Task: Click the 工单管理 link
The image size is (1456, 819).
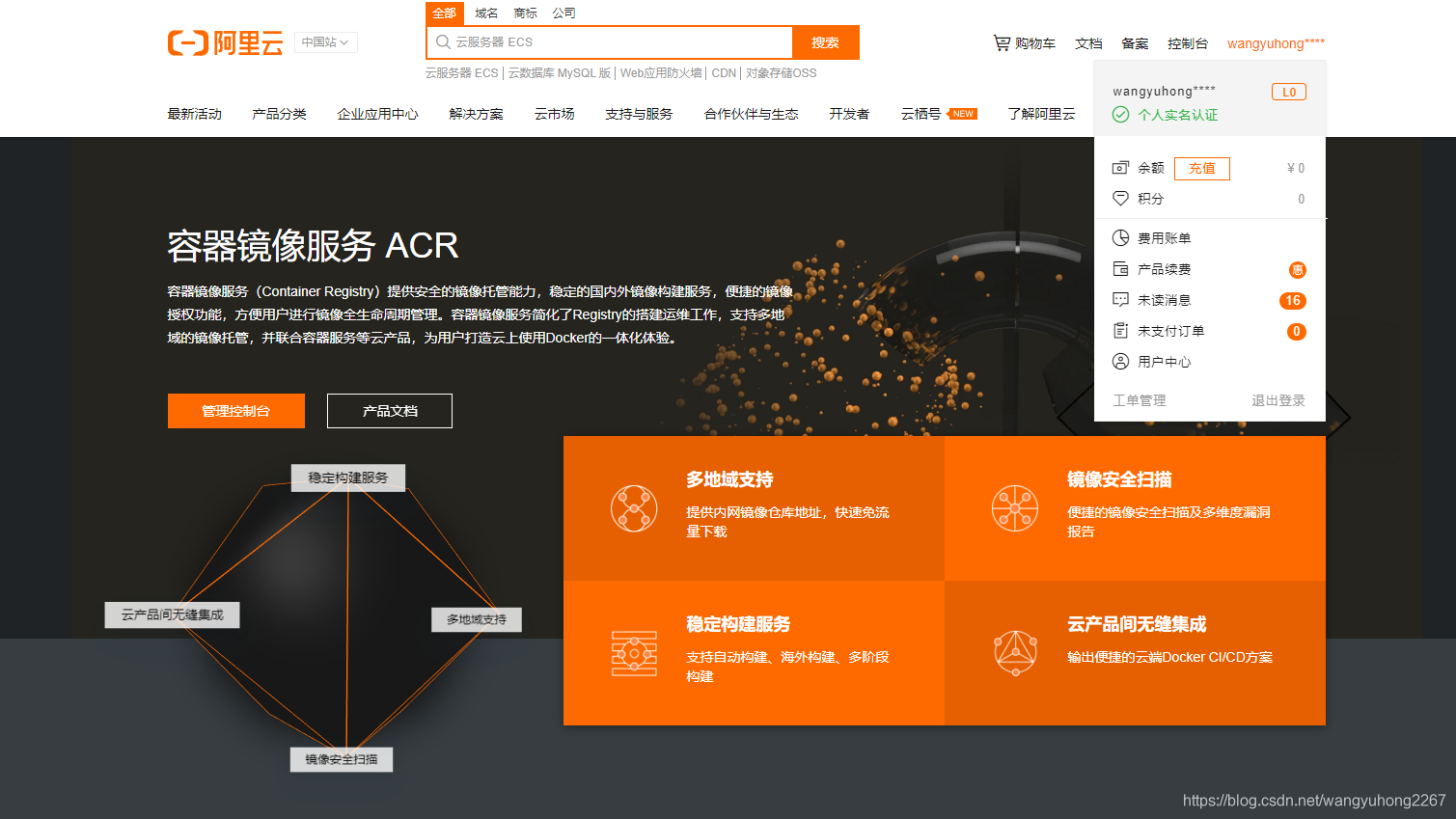Action: point(1140,400)
